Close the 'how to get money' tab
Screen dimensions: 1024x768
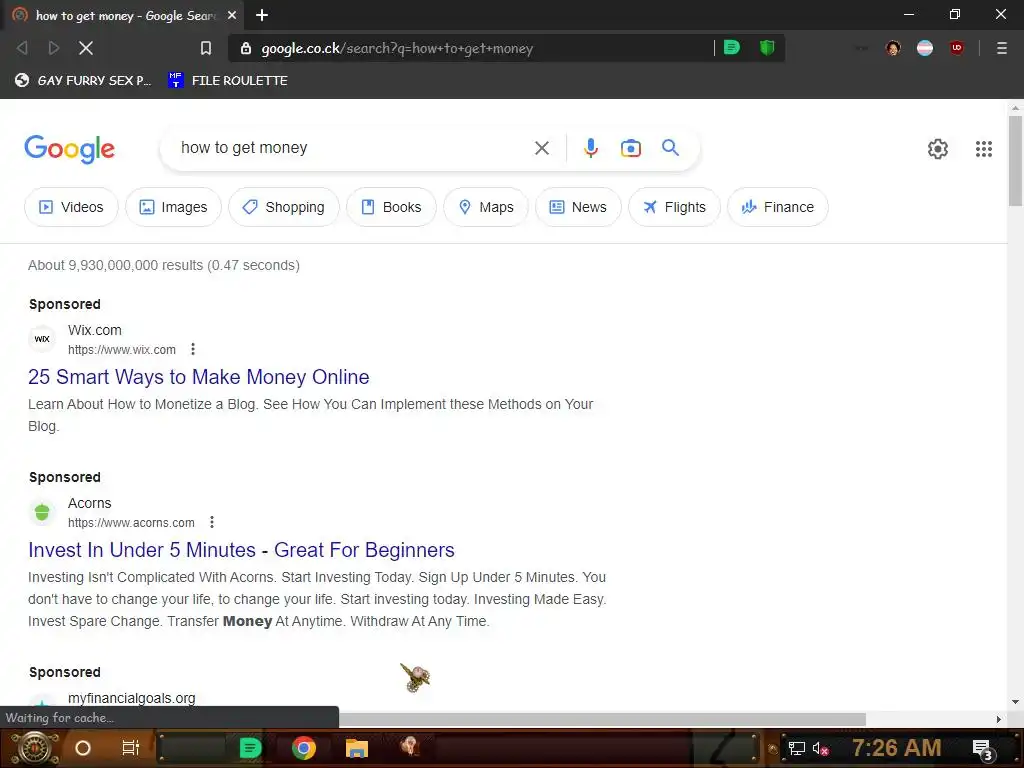[x=232, y=15]
